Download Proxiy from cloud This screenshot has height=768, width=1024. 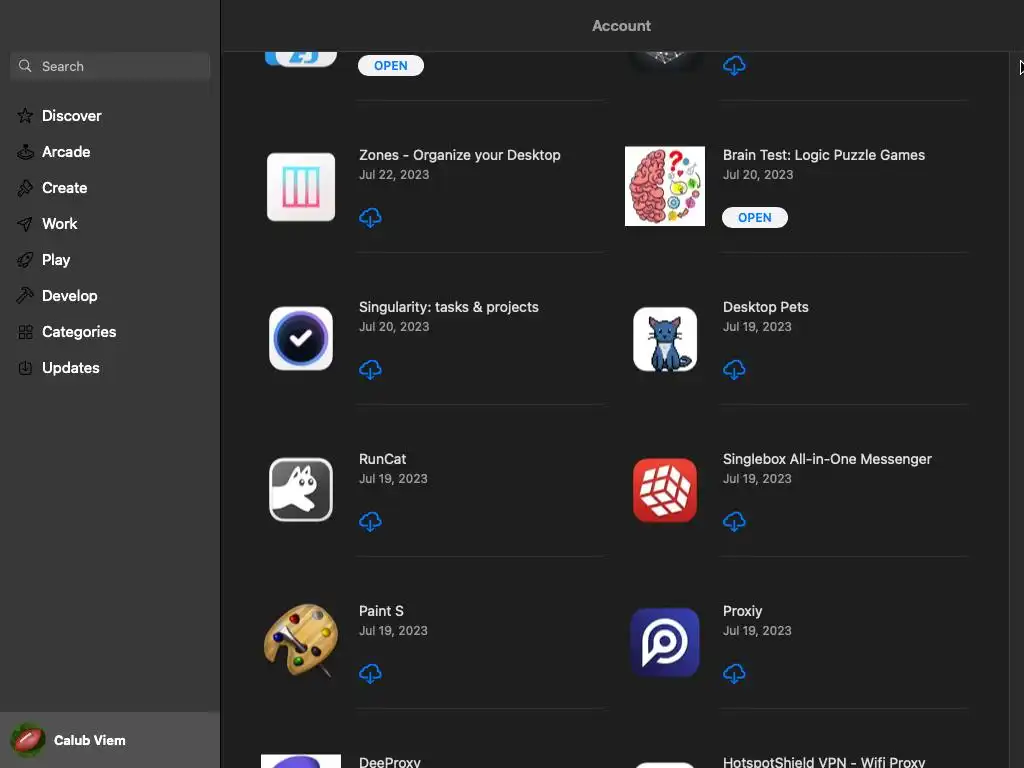[x=734, y=674]
